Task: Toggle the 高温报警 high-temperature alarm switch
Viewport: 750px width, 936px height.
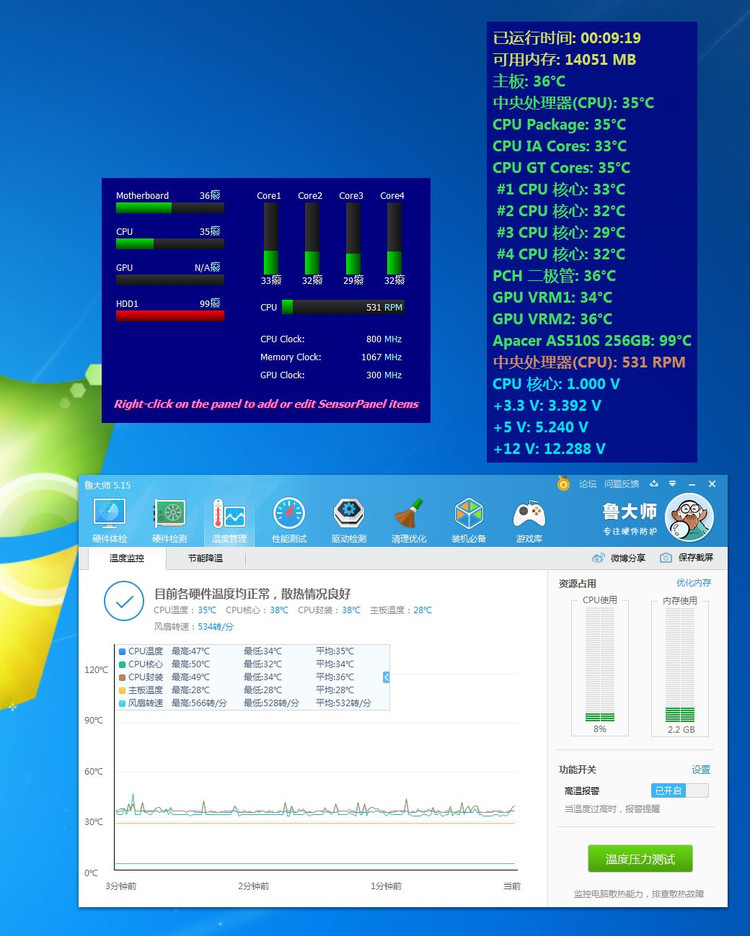Action: [x=680, y=790]
